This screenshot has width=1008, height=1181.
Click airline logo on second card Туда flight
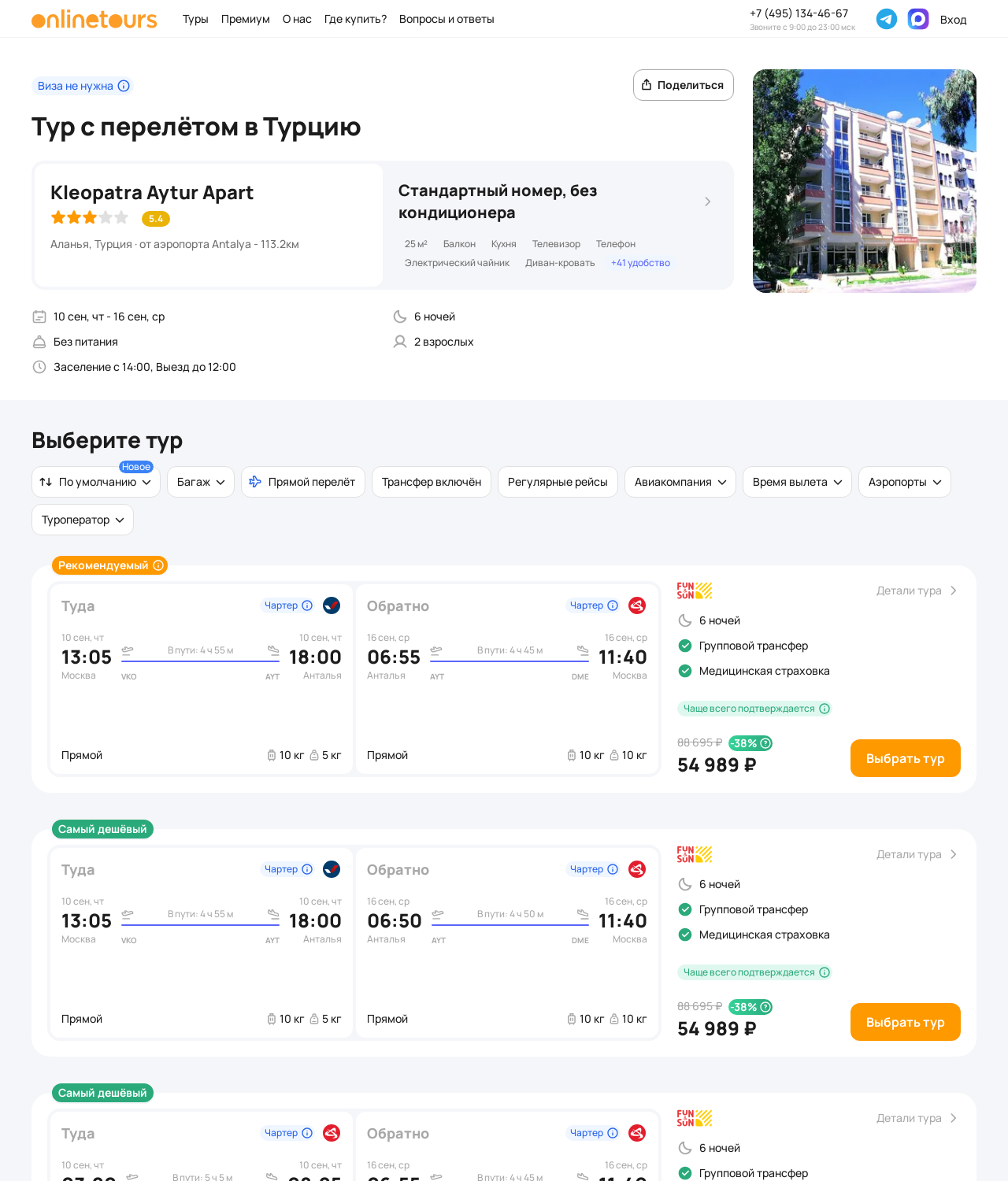pos(332,869)
